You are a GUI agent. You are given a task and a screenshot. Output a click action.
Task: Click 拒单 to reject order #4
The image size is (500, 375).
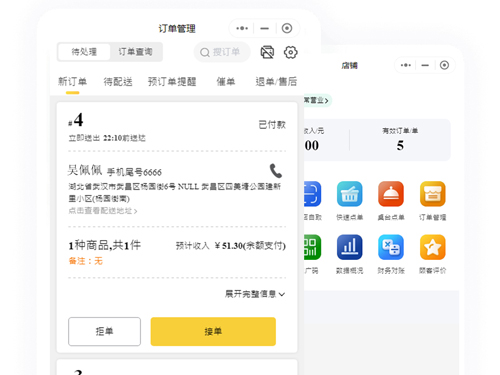pos(104,331)
